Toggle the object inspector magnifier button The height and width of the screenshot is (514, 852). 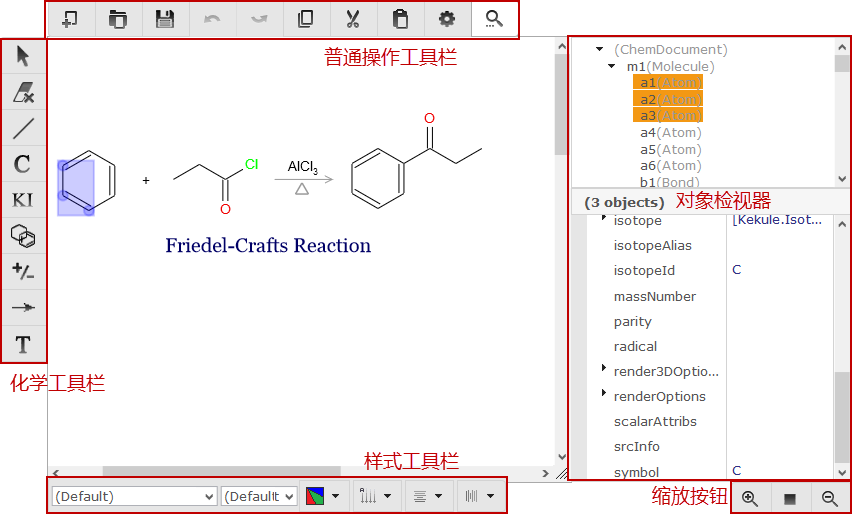[494, 20]
